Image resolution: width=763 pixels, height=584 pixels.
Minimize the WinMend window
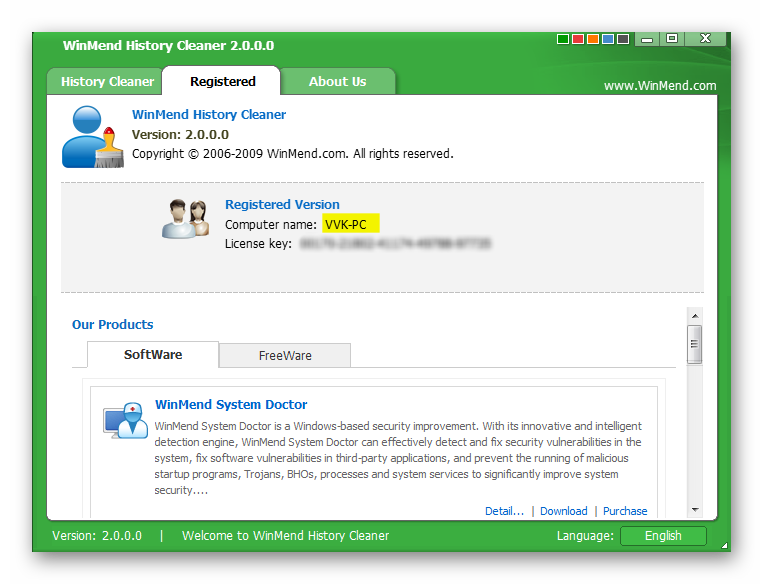647,39
